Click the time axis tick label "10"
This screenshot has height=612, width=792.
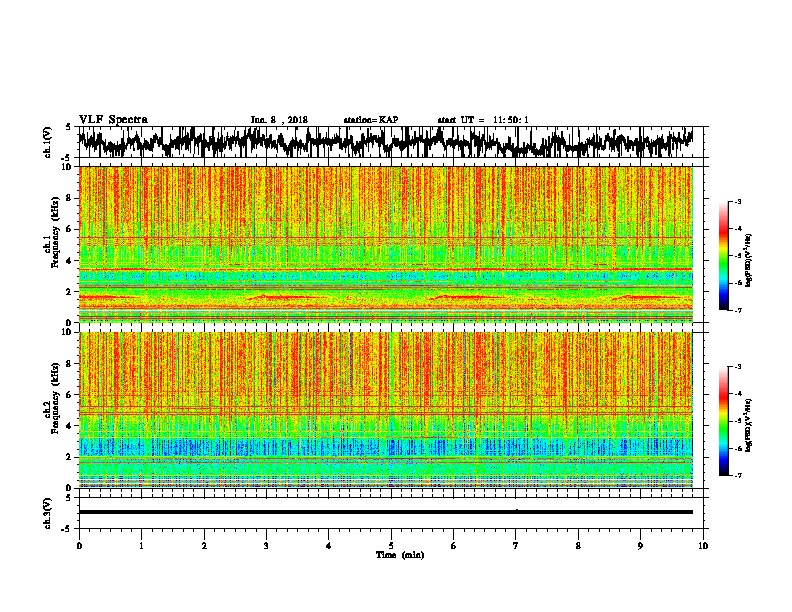coord(703,546)
